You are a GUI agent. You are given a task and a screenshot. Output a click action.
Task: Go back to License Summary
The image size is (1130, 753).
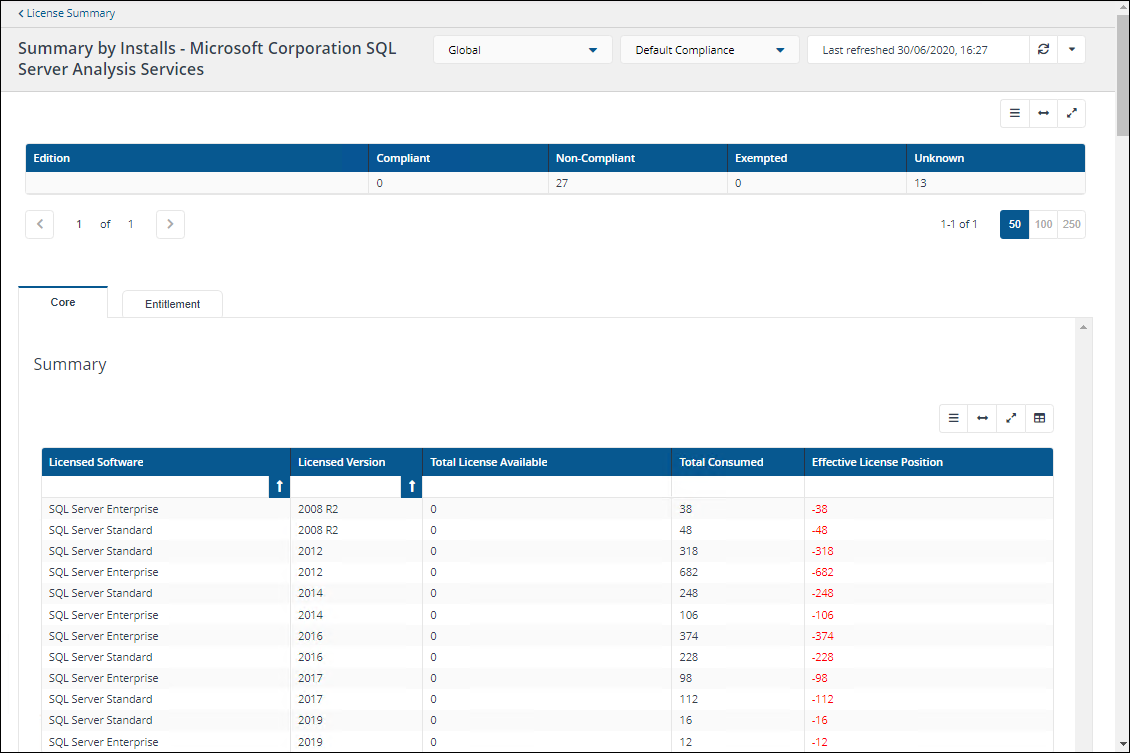coord(67,14)
